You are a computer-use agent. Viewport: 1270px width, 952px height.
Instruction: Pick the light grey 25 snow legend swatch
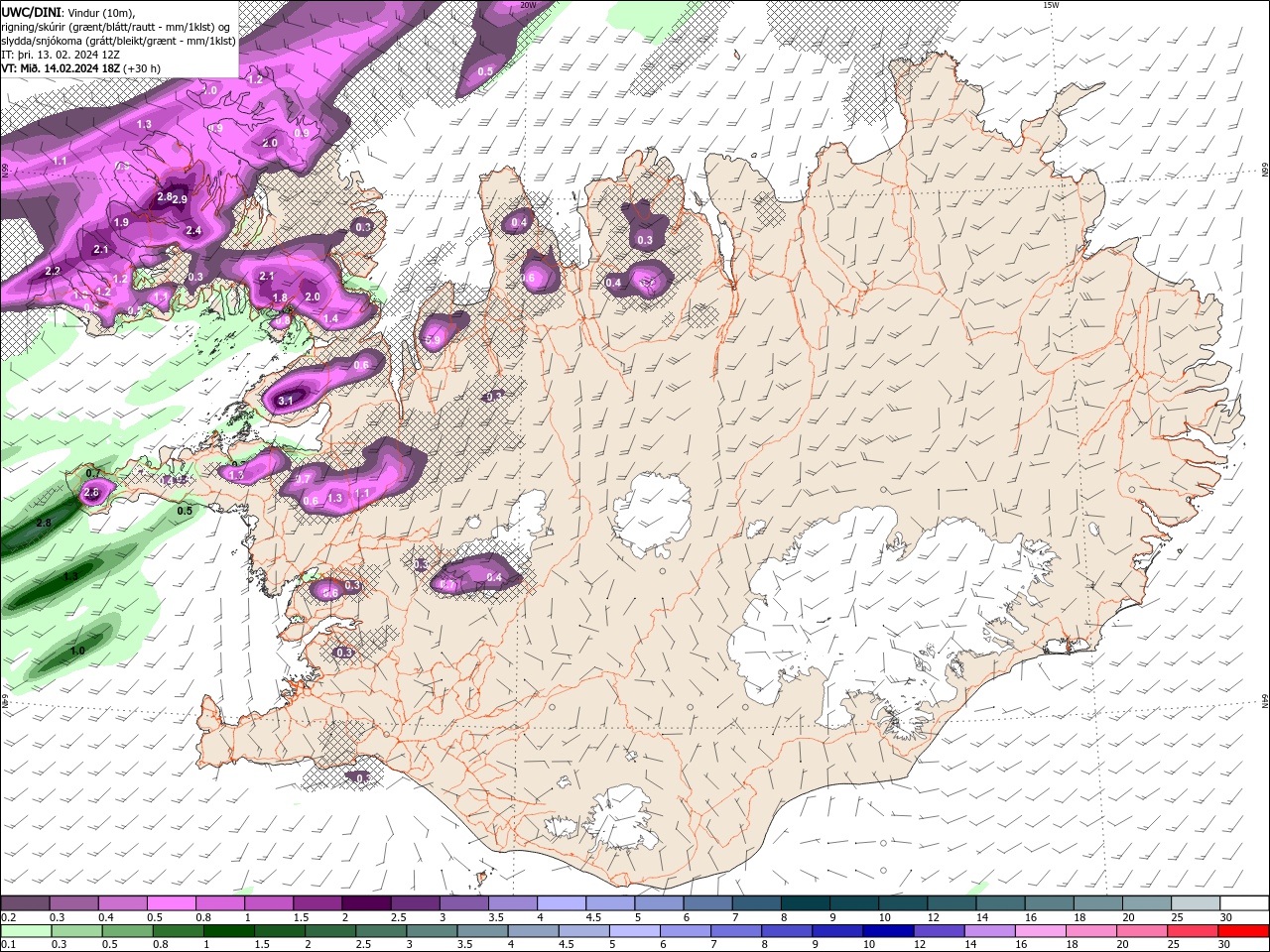(x=1196, y=903)
